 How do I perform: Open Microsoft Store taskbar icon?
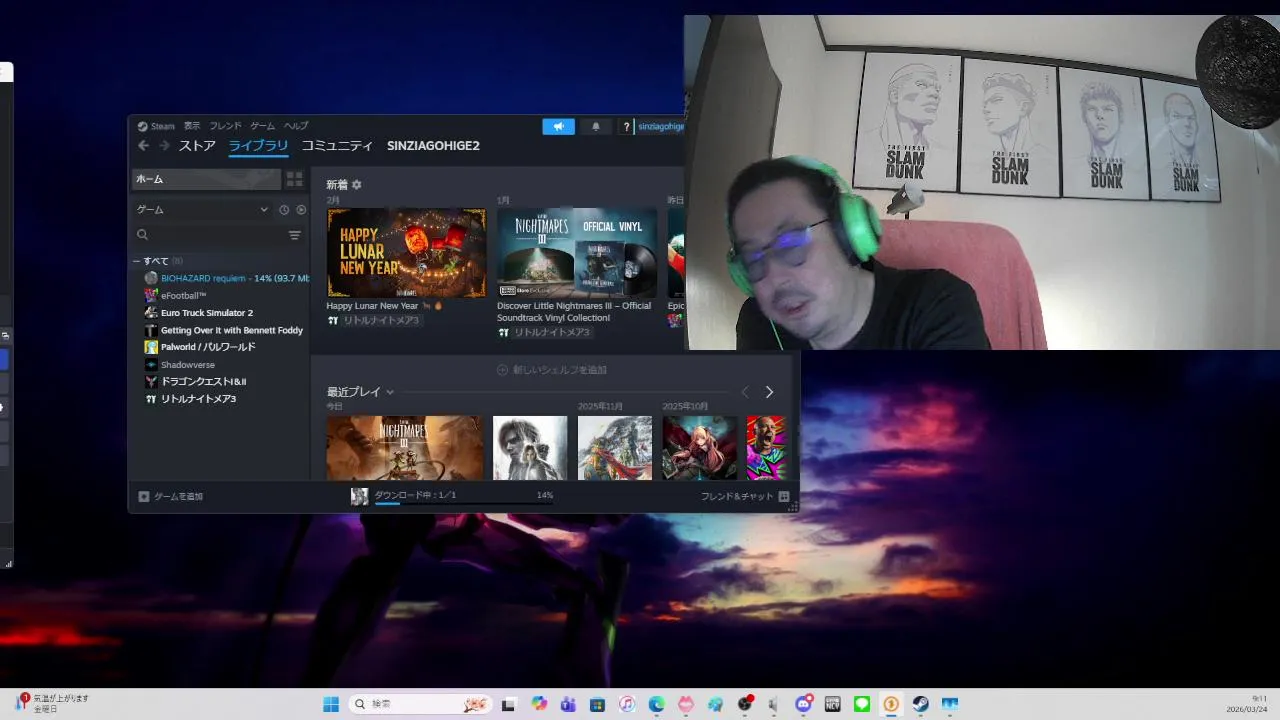597,704
